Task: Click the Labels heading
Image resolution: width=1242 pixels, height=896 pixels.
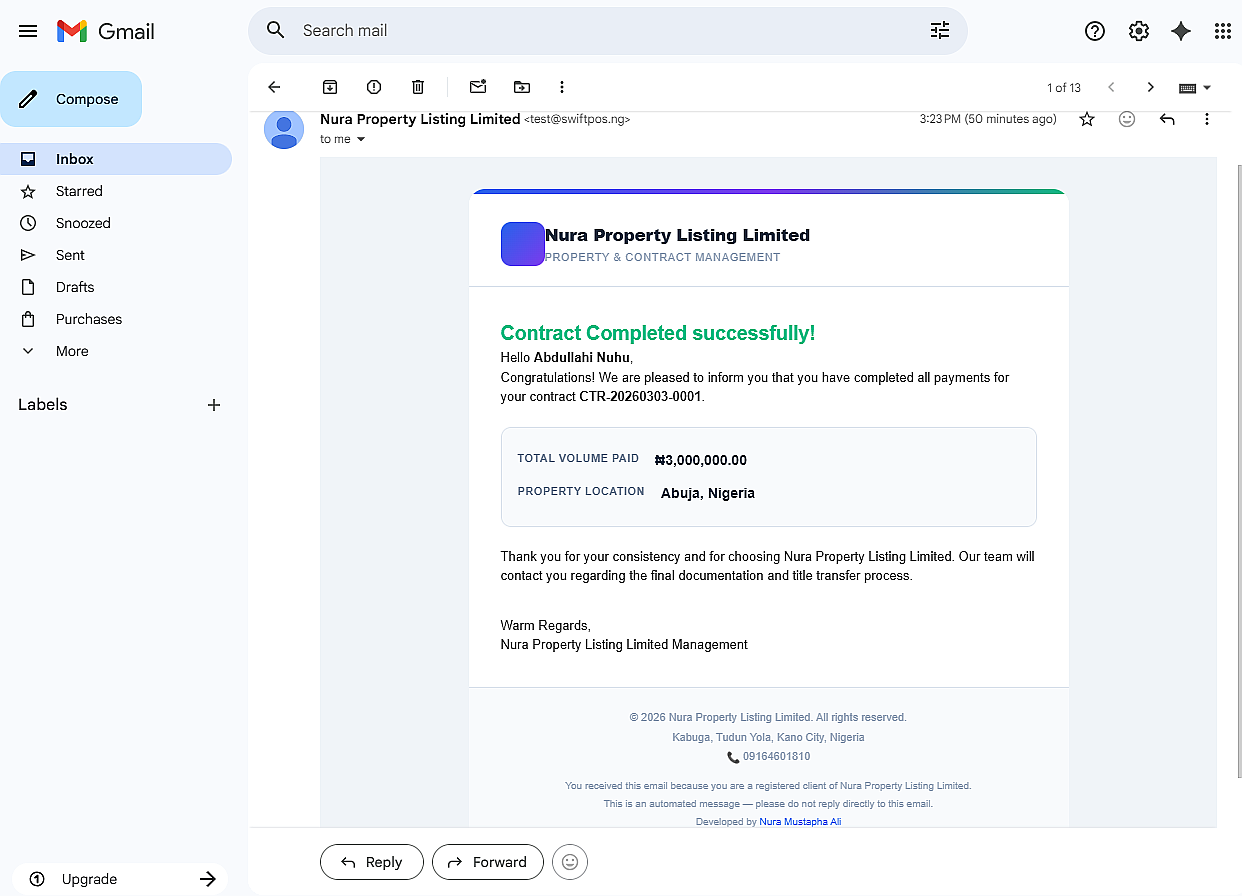Action: click(x=43, y=405)
